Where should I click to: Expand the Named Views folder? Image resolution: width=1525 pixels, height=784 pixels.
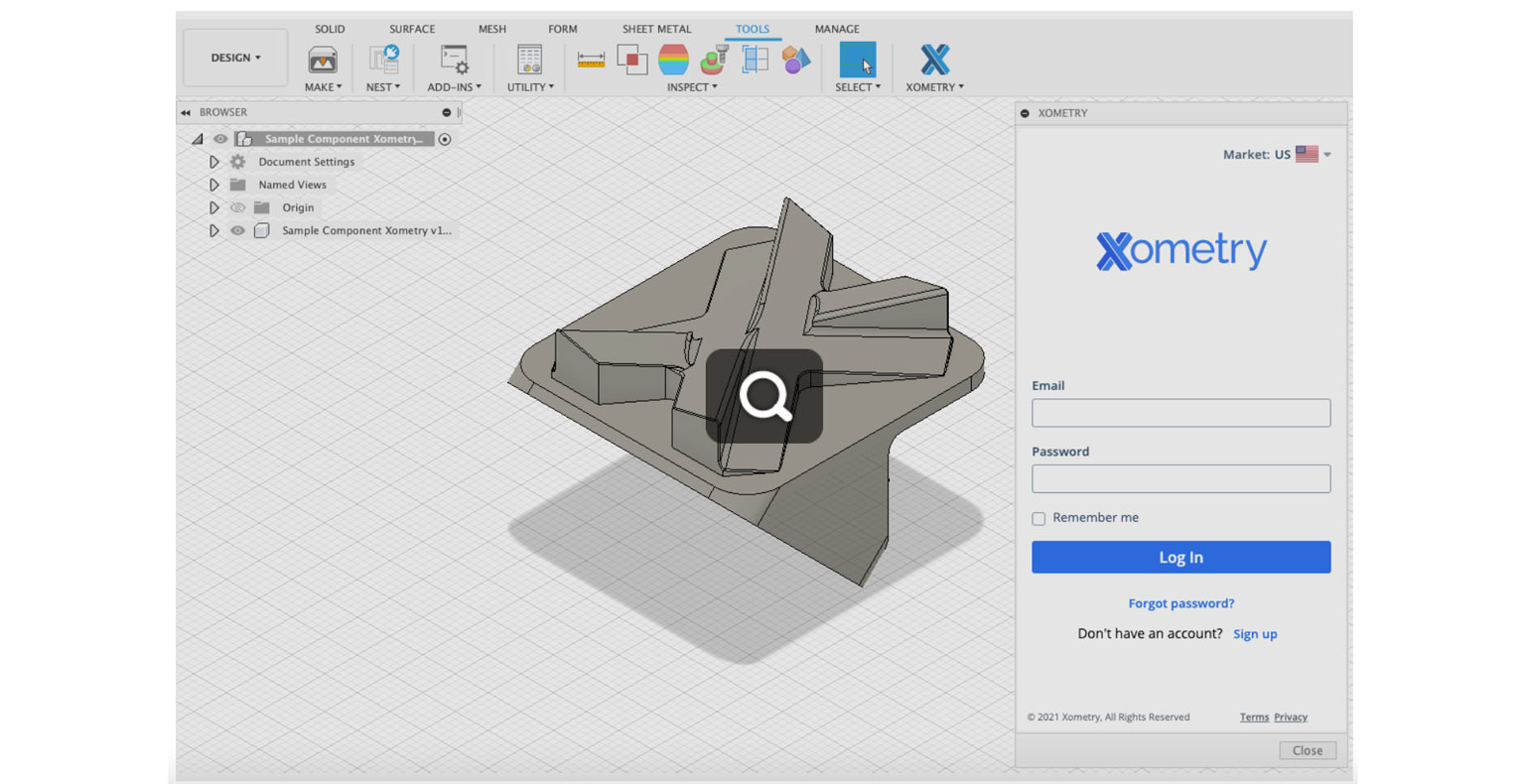pyautogui.click(x=214, y=185)
